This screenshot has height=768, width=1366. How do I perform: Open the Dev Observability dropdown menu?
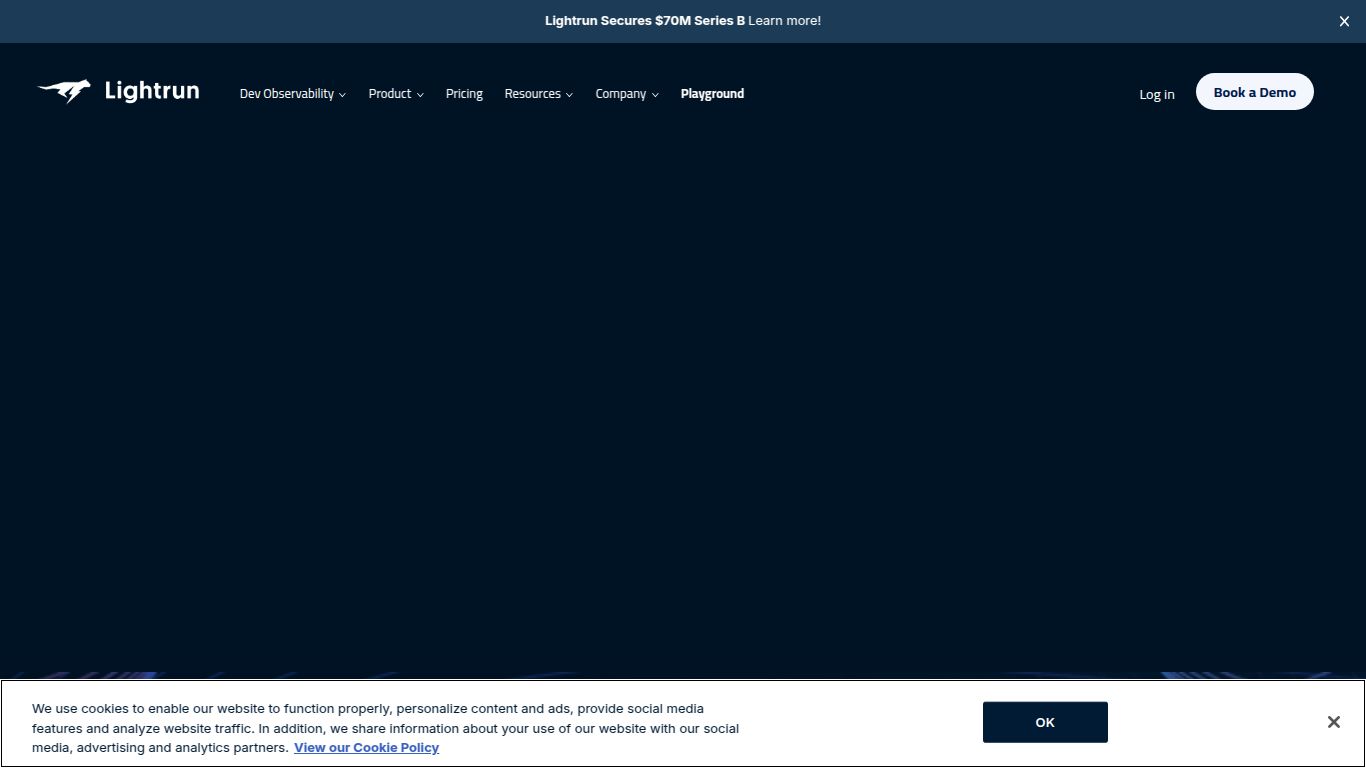pyautogui.click(x=287, y=94)
